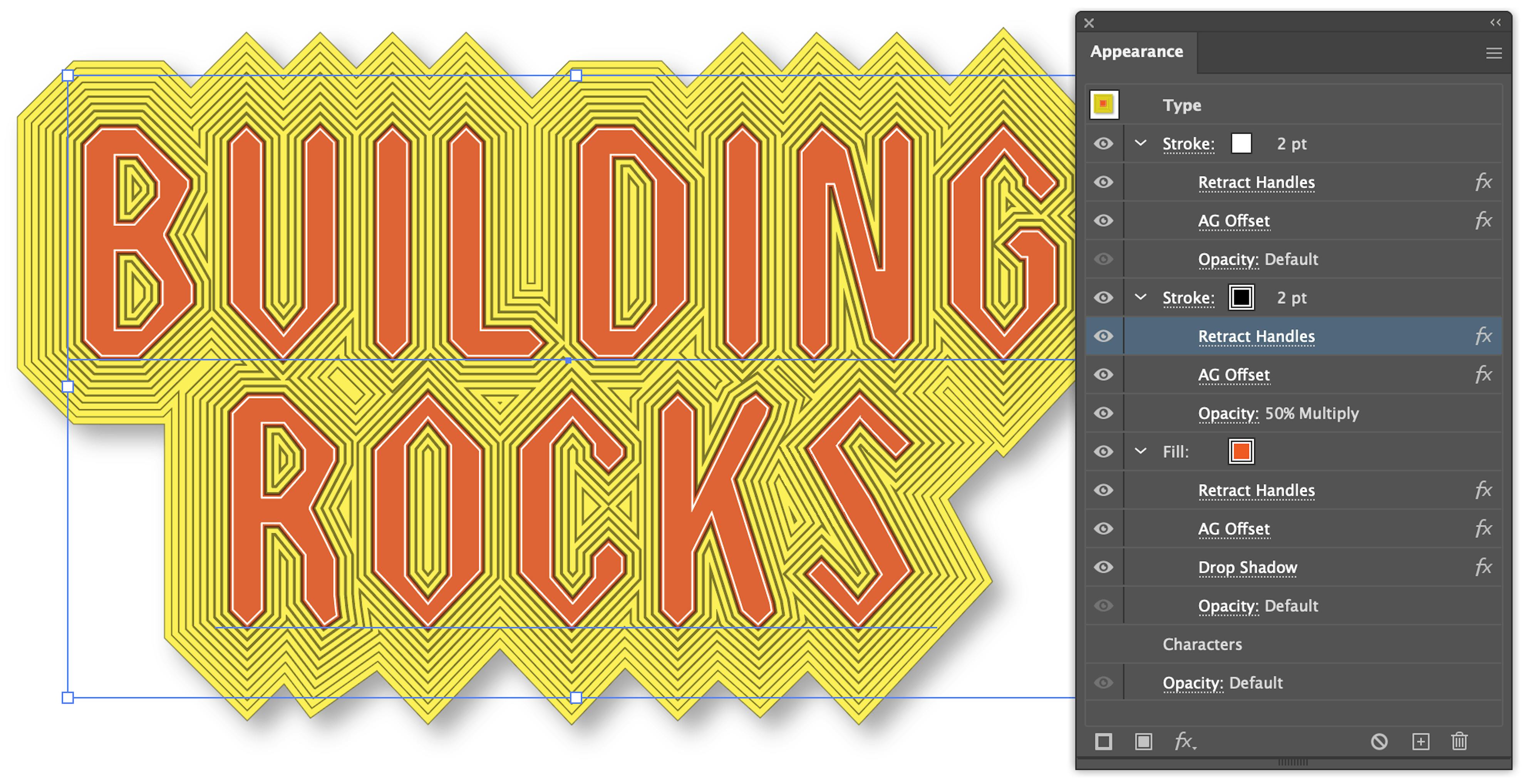
Task: Collapse the panel with the double chevron
Action: pyautogui.click(x=1495, y=22)
